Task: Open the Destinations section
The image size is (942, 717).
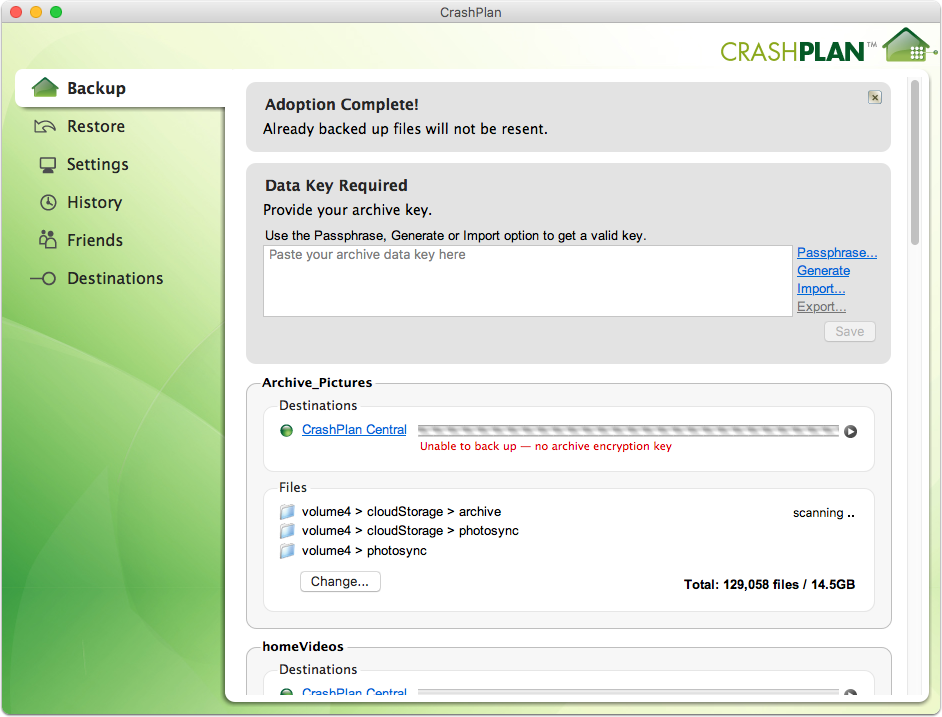Action: point(115,278)
